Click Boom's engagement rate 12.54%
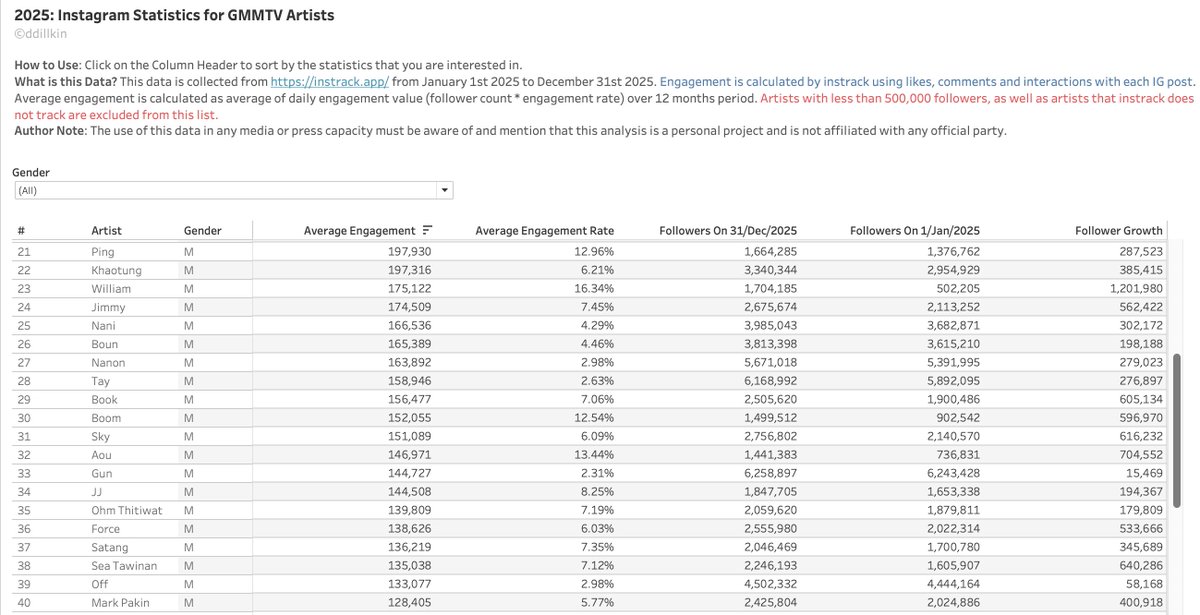 [x=594, y=418]
